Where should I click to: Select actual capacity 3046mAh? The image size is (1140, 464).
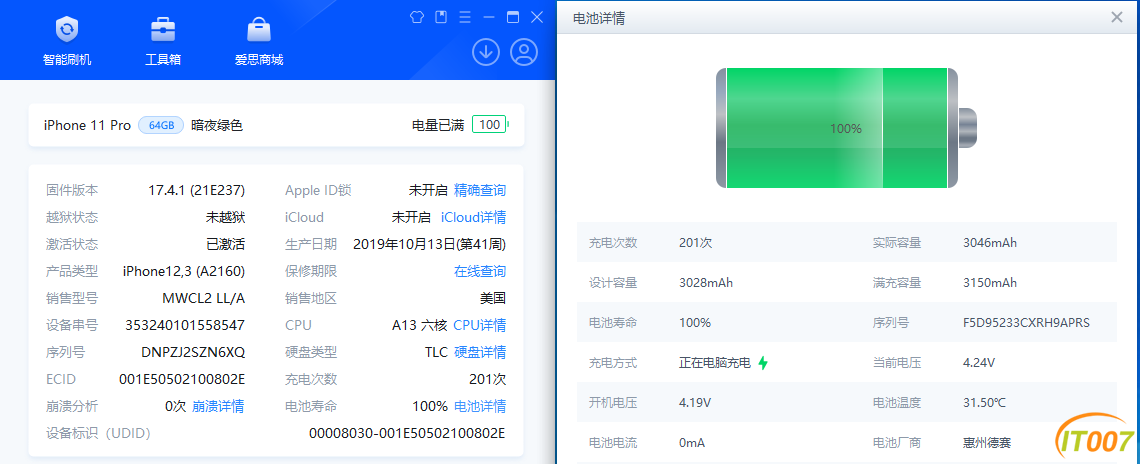pos(990,242)
